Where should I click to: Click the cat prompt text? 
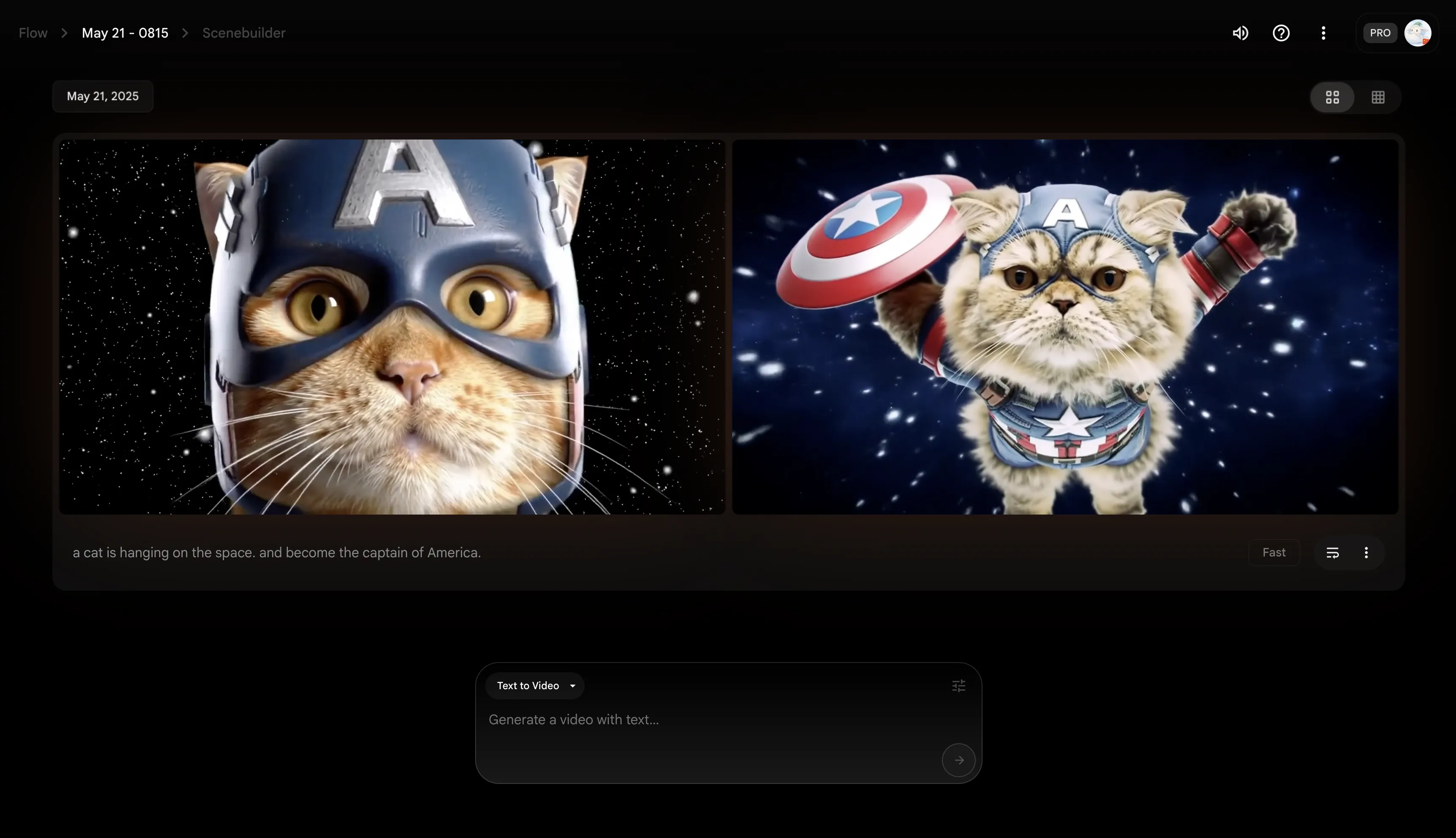(277, 553)
